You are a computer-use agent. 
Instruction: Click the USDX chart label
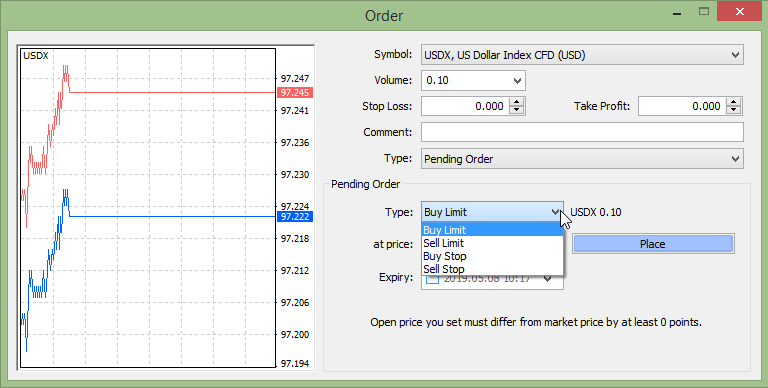tap(36, 56)
